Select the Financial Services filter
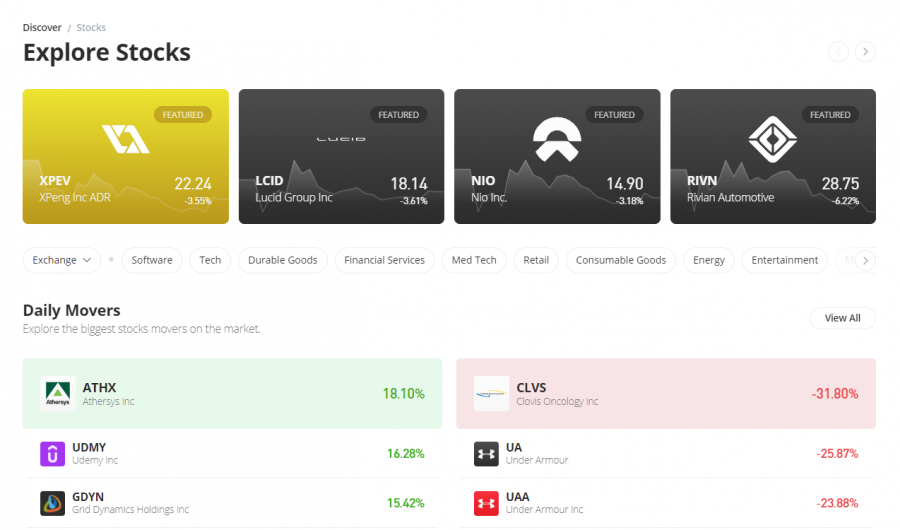Screen dimensions: 900x530 click(x=385, y=260)
